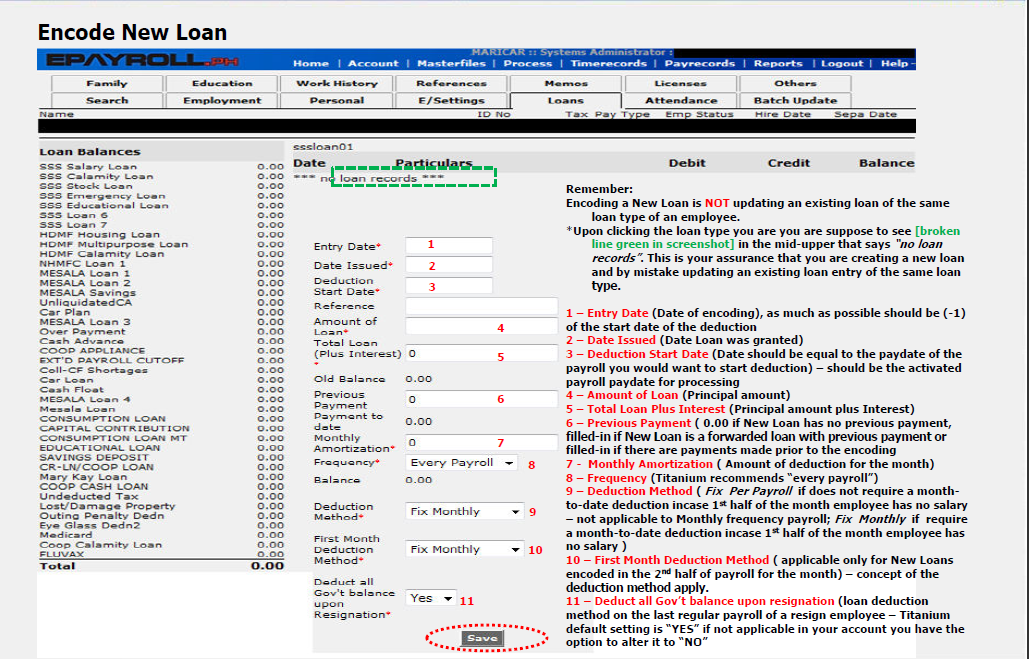Select EXT'D PAYROLL CUTOFF entry

coord(112,360)
